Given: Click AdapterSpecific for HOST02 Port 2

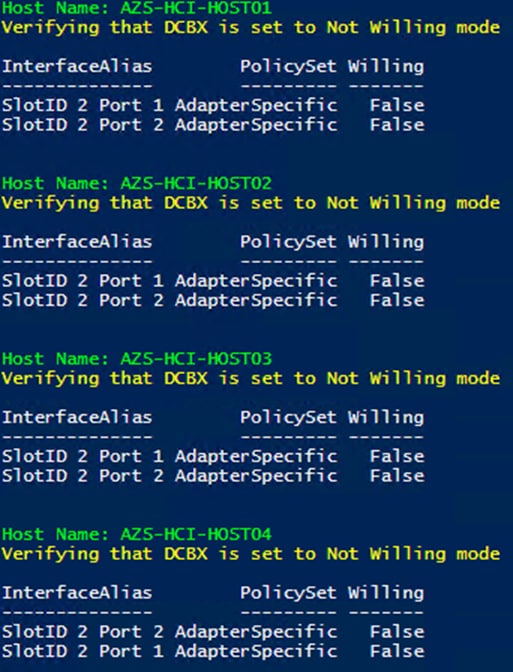Looking at the screenshot, I should coord(256,301).
